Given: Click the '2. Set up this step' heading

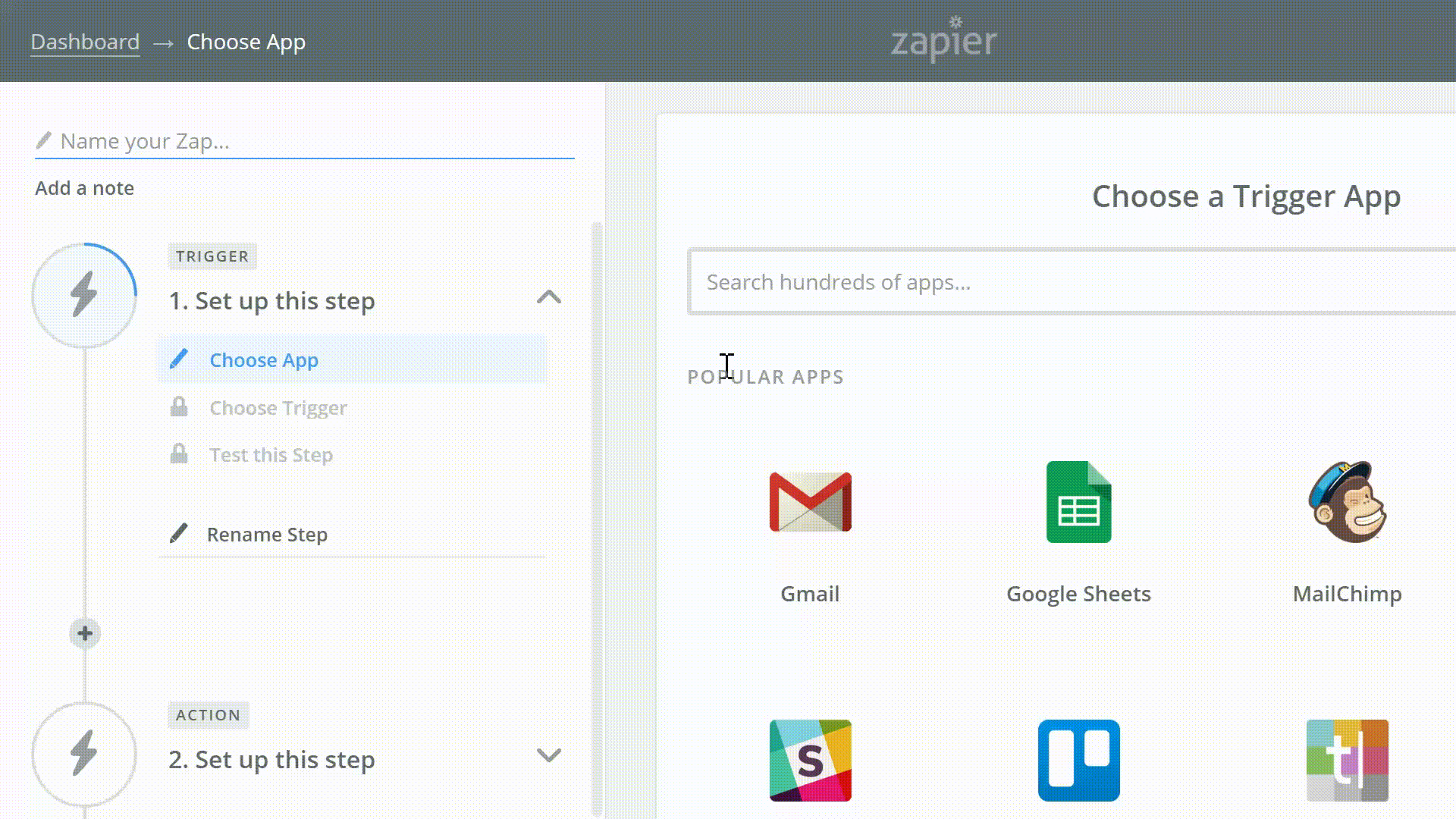Looking at the screenshot, I should (x=271, y=760).
